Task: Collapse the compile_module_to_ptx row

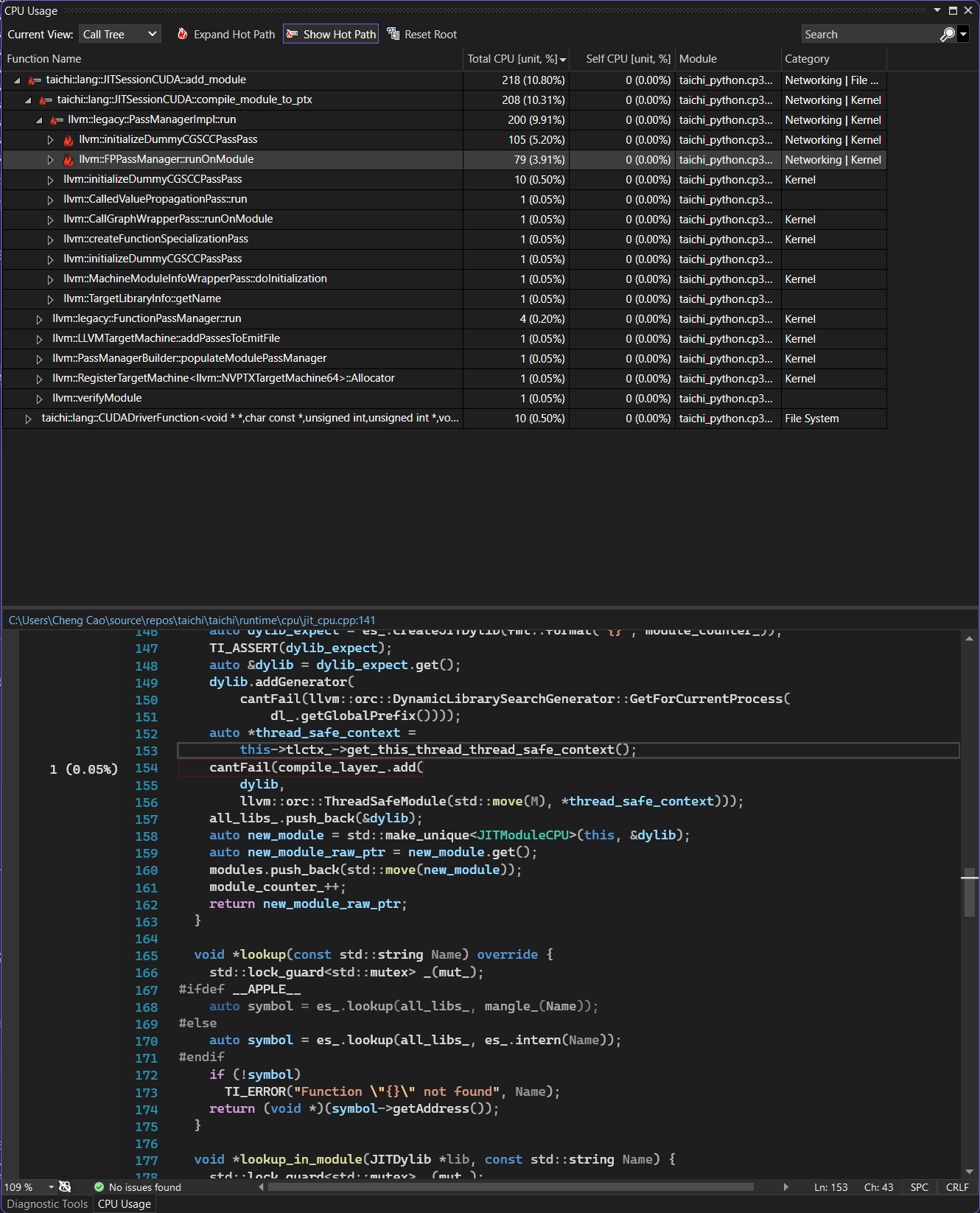Action: (28, 99)
